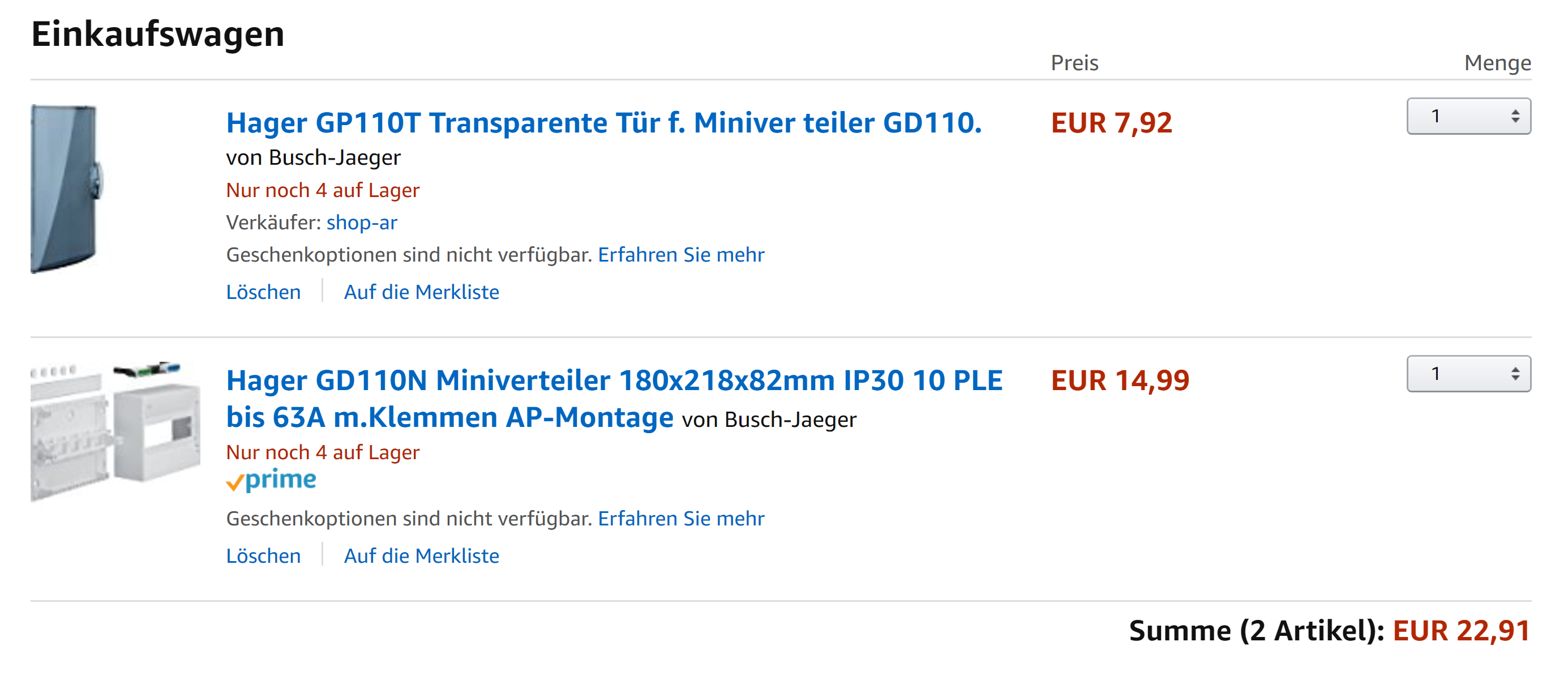Click the EUR 7,92 price

pyautogui.click(x=1111, y=123)
